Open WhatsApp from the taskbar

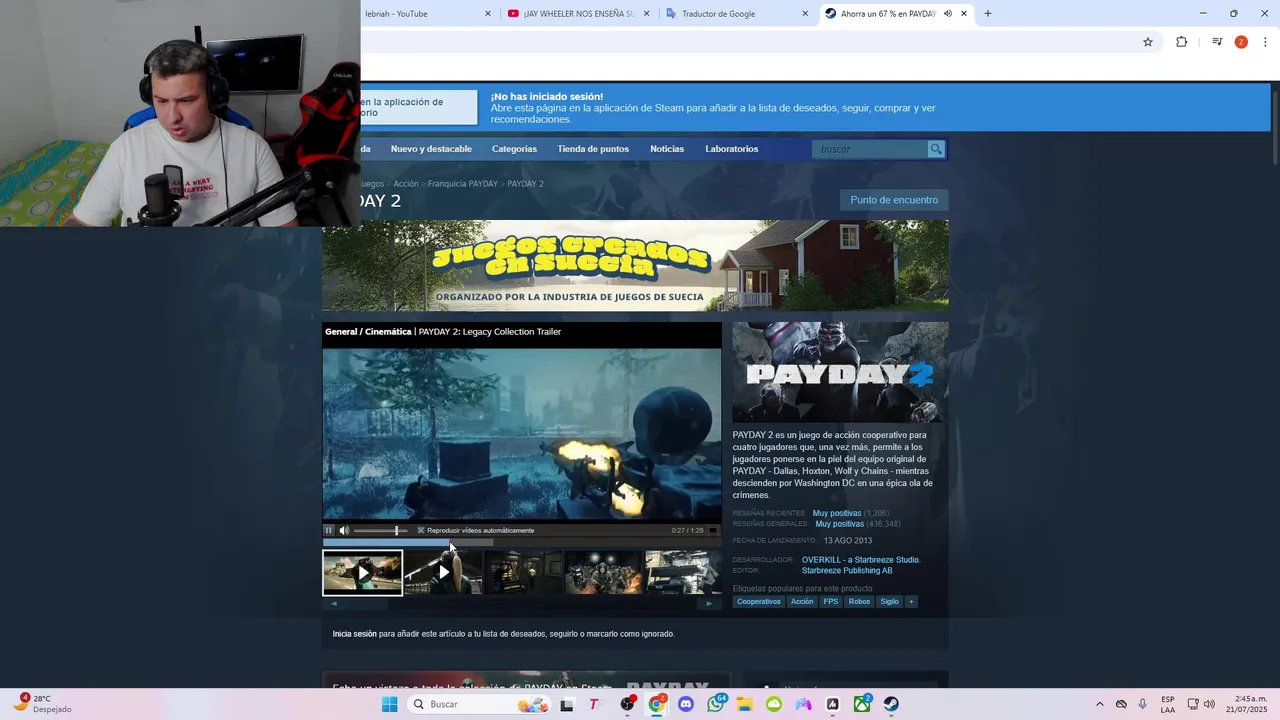(715, 704)
